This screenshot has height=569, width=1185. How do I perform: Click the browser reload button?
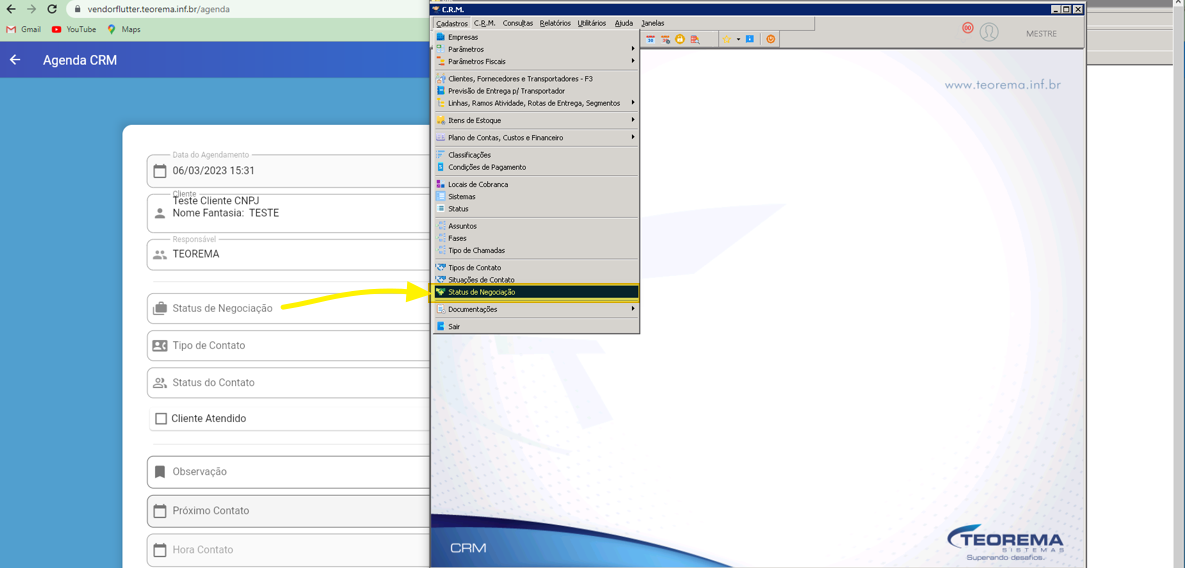(51, 10)
